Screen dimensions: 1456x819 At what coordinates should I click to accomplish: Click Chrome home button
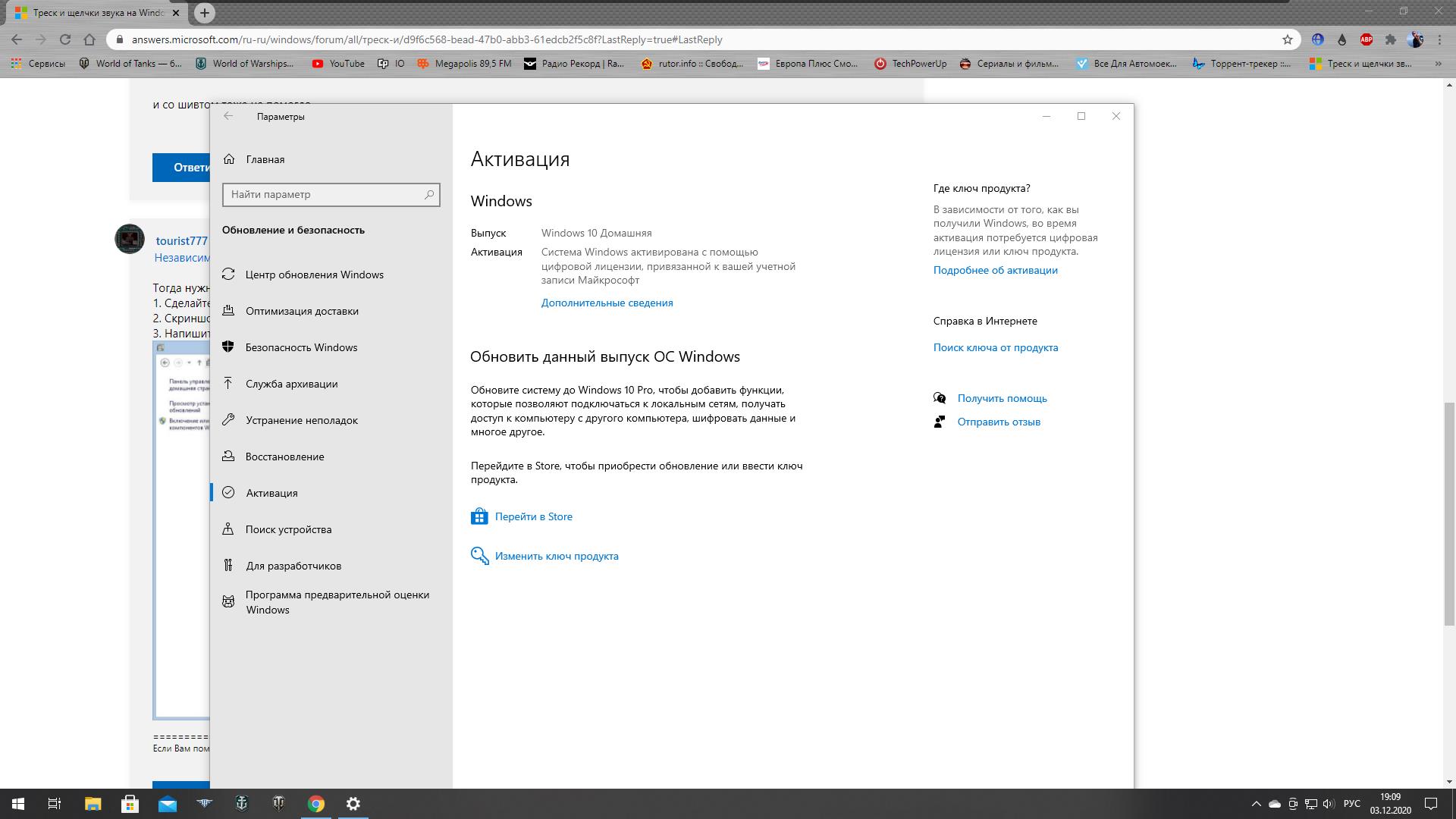point(89,39)
